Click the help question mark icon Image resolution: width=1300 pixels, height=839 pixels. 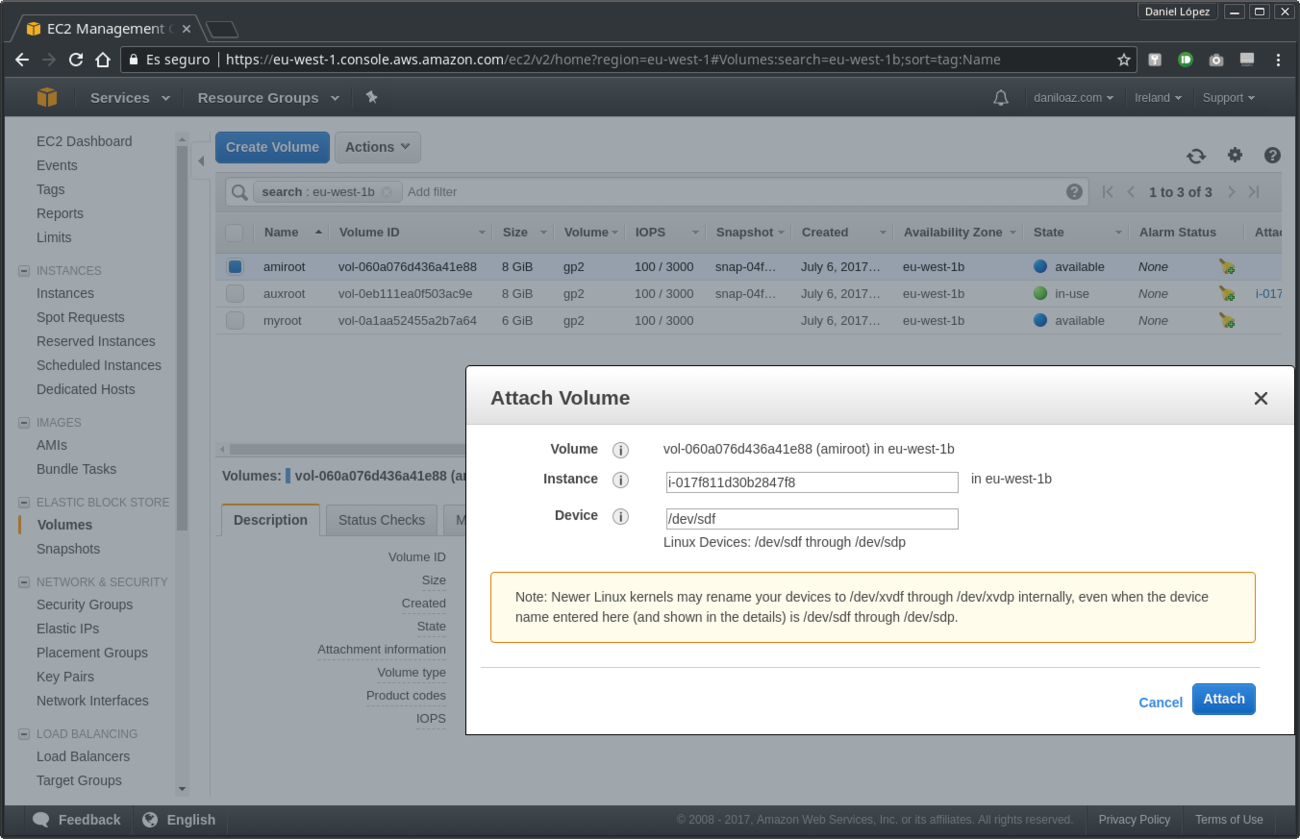click(x=1272, y=156)
